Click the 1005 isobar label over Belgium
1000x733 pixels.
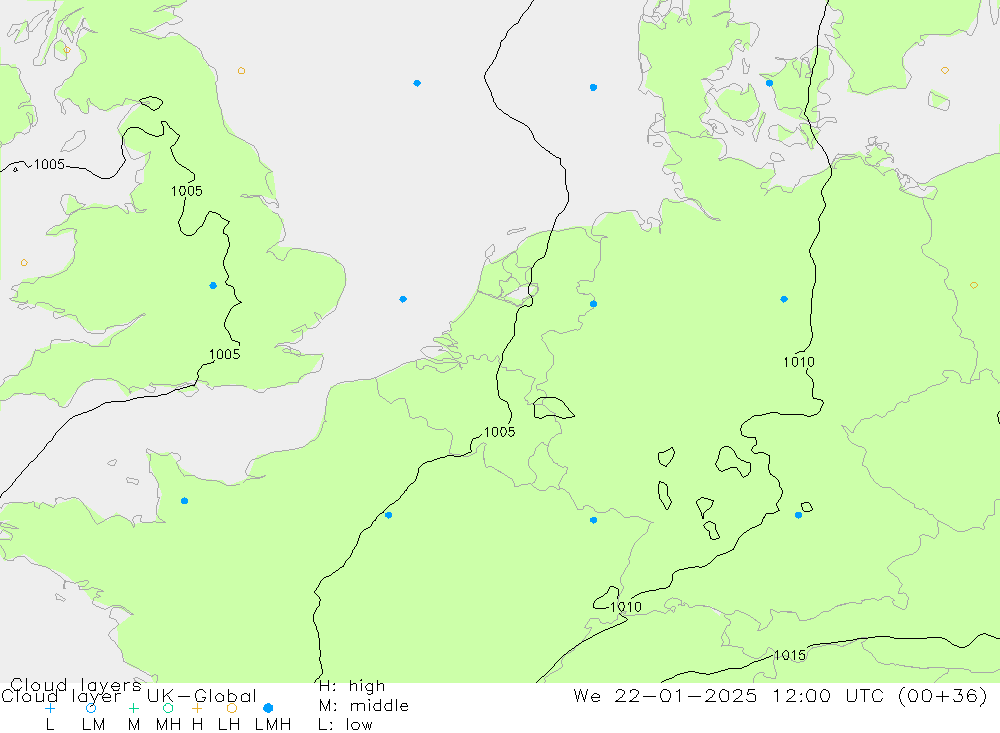[499, 432]
